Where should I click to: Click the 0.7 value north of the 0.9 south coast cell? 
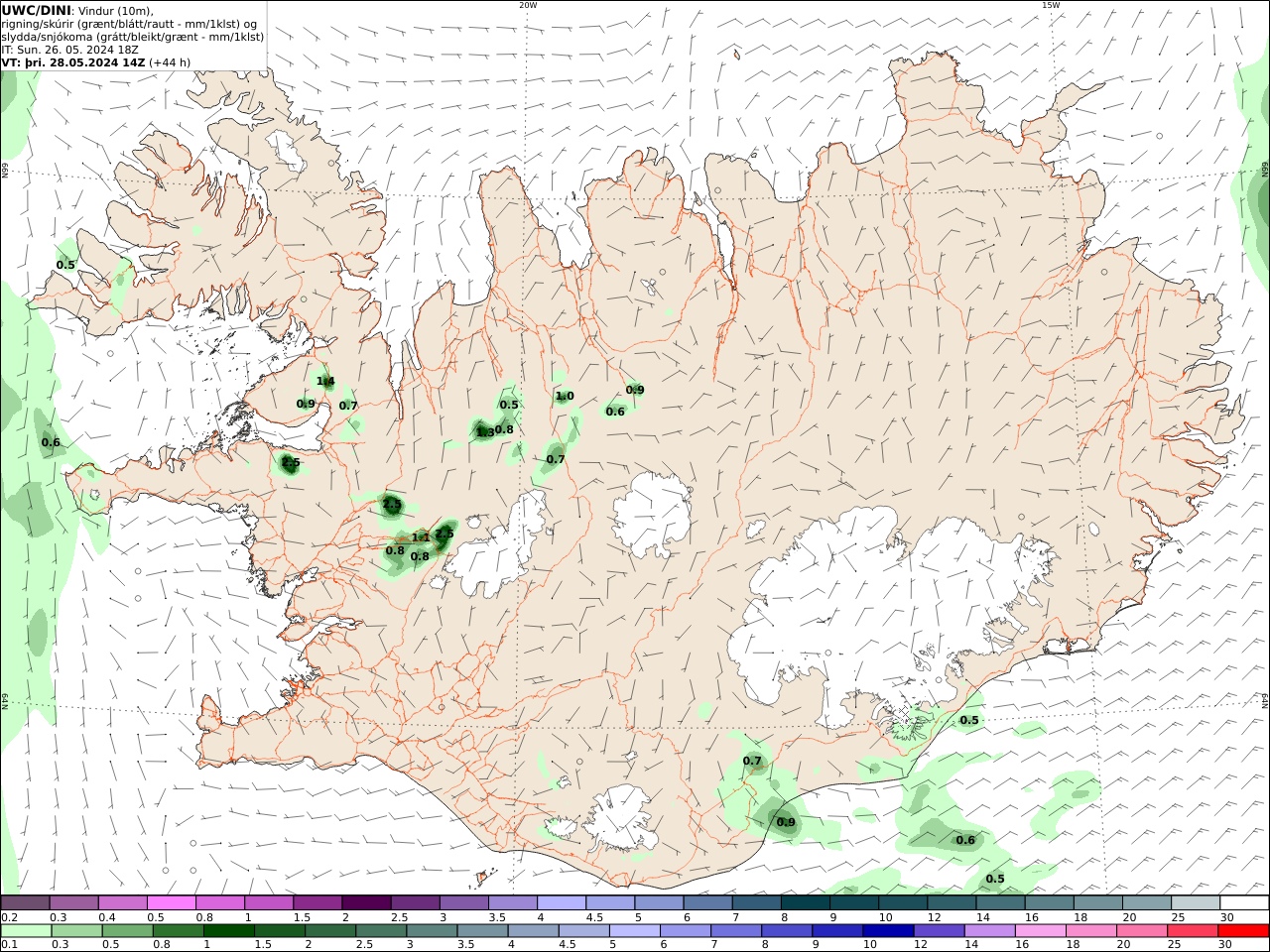coord(752,762)
